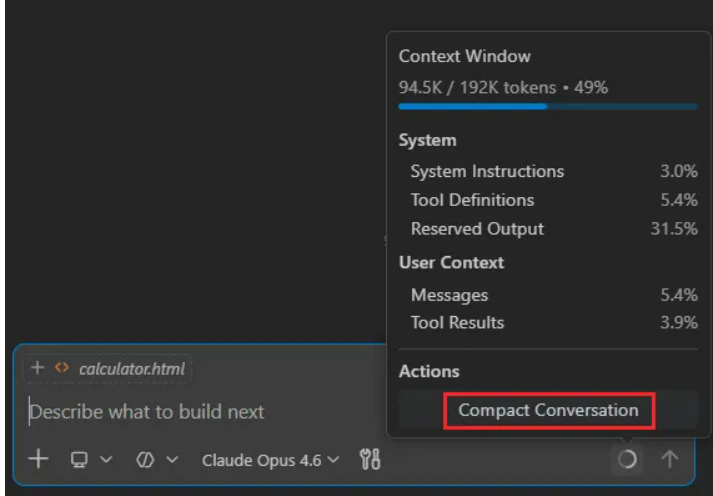The width and height of the screenshot is (713, 496).
Task: Click the circle-slash mode icon
Action: (x=143, y=459)
